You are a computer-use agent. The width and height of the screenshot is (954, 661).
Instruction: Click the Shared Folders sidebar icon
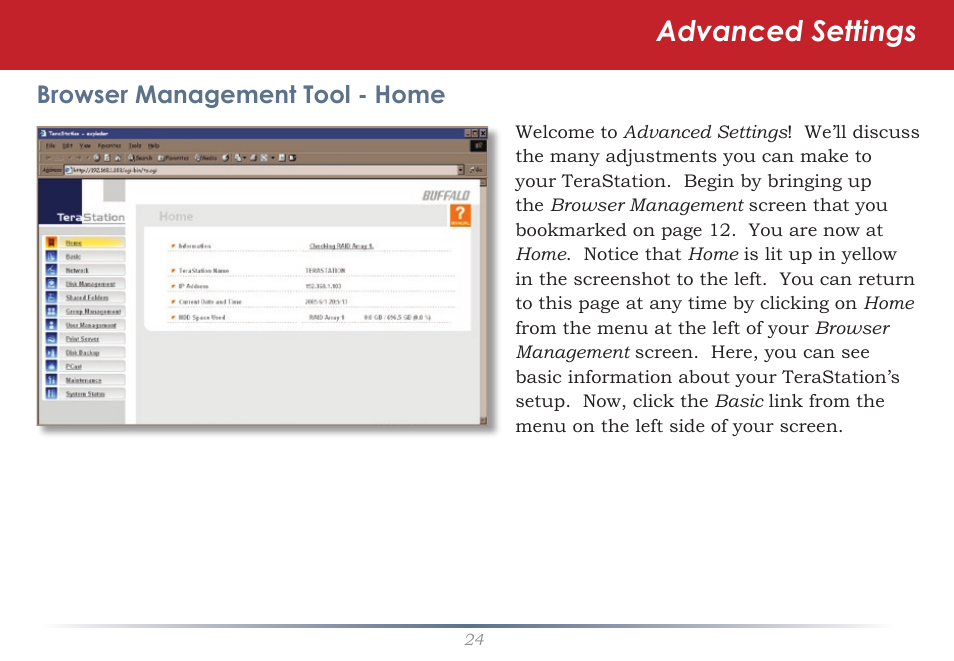coord(52,297)
